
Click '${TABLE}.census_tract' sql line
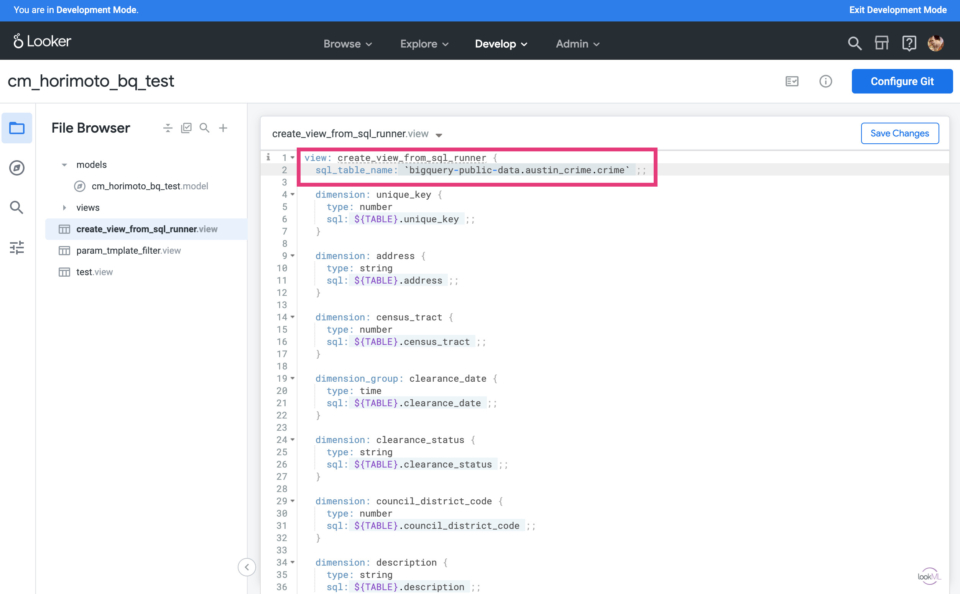point(406,342)
